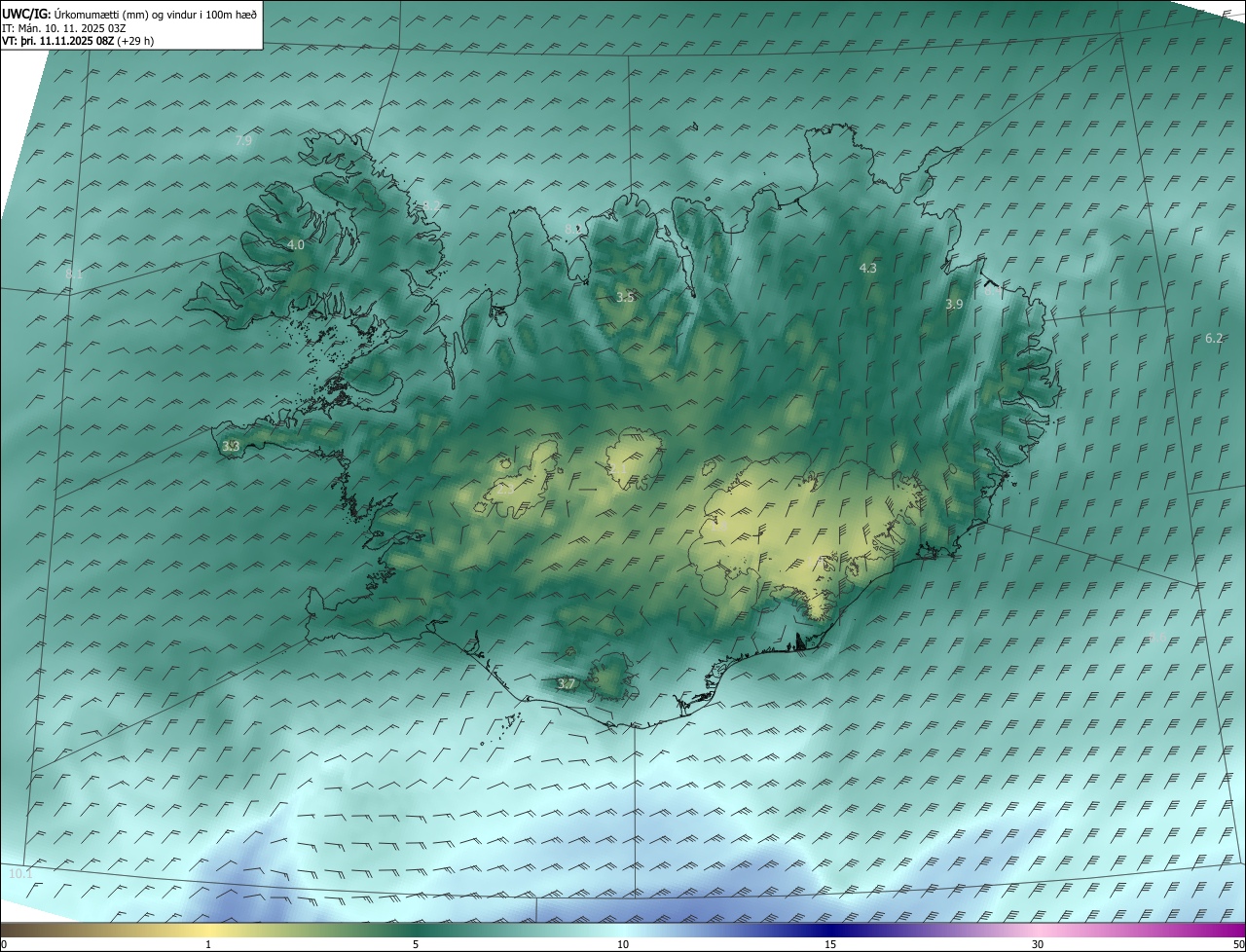Select the 10.1 value on the map
1246x952 pixels.
pyautogui.click(x=20, y=874)
